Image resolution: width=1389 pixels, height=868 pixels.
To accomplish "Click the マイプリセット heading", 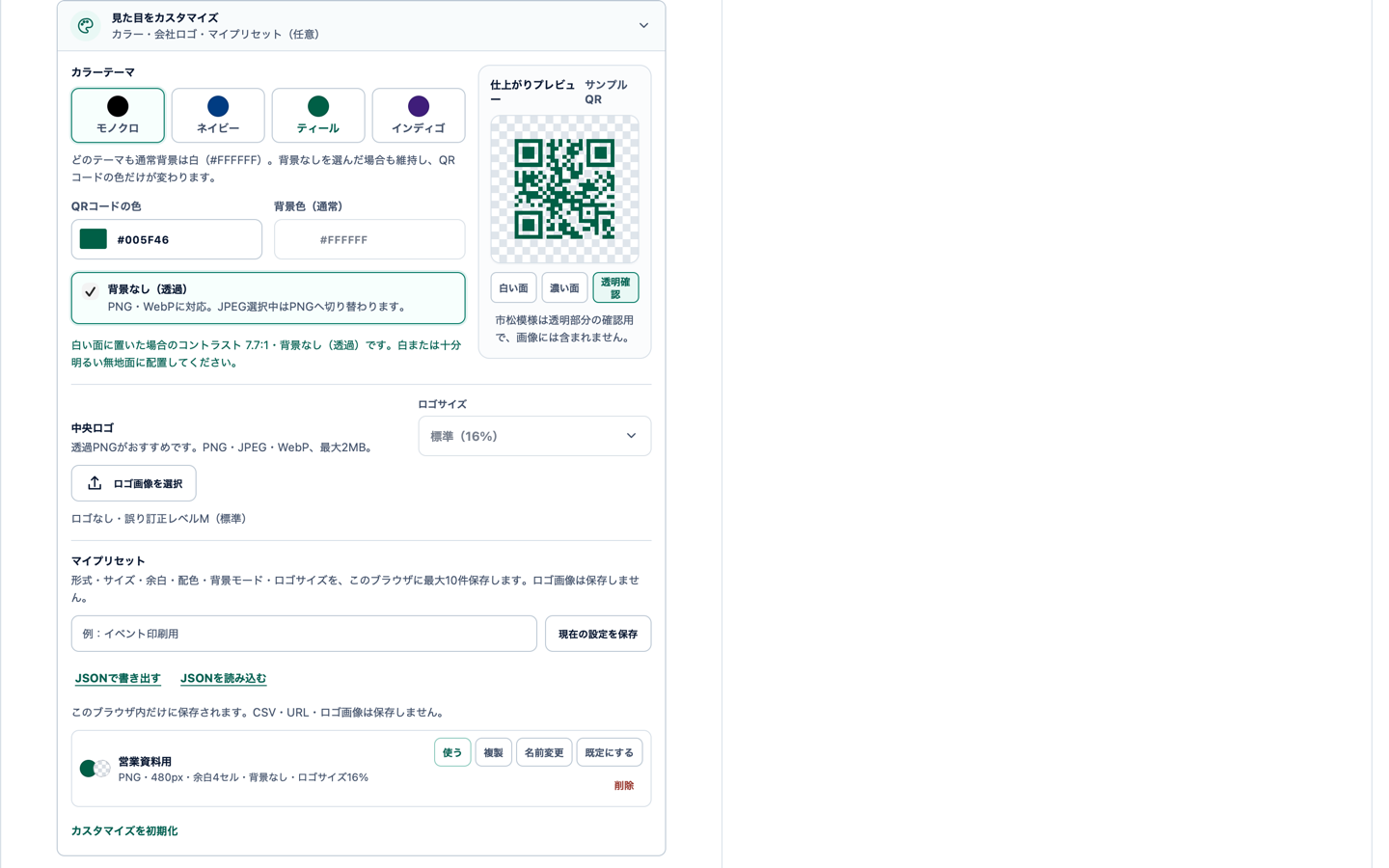I will pyautogui.click(x=108, y=561).
